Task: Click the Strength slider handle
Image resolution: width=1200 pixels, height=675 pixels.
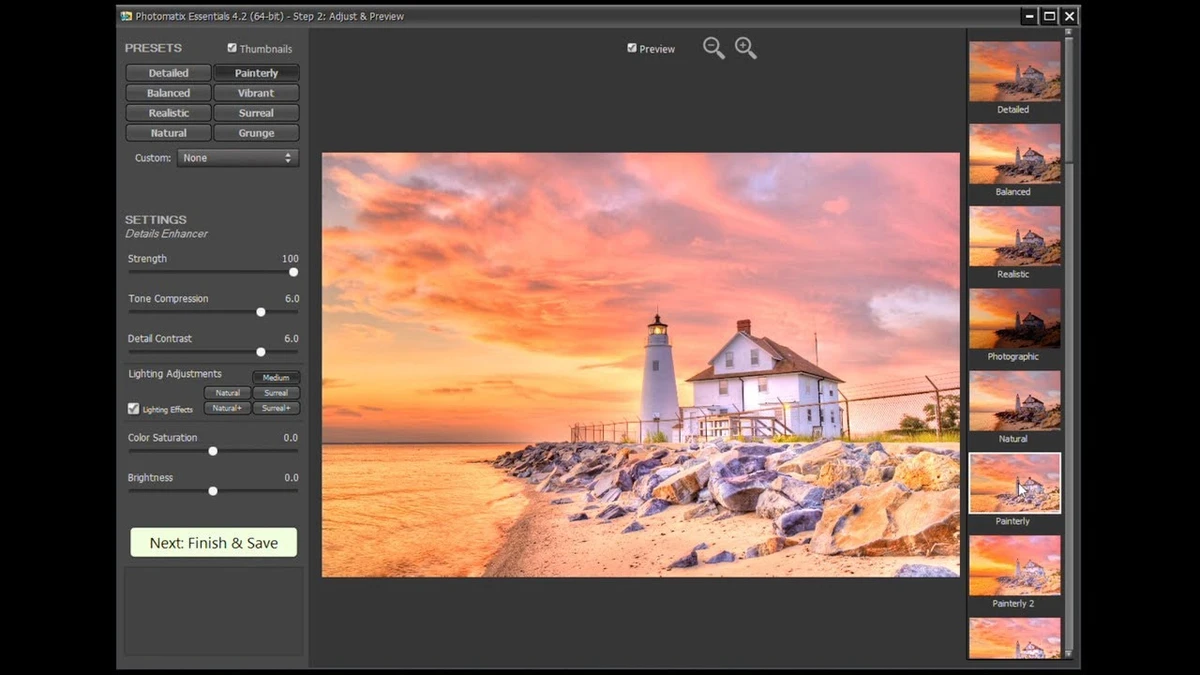Action: click(293, 272)
